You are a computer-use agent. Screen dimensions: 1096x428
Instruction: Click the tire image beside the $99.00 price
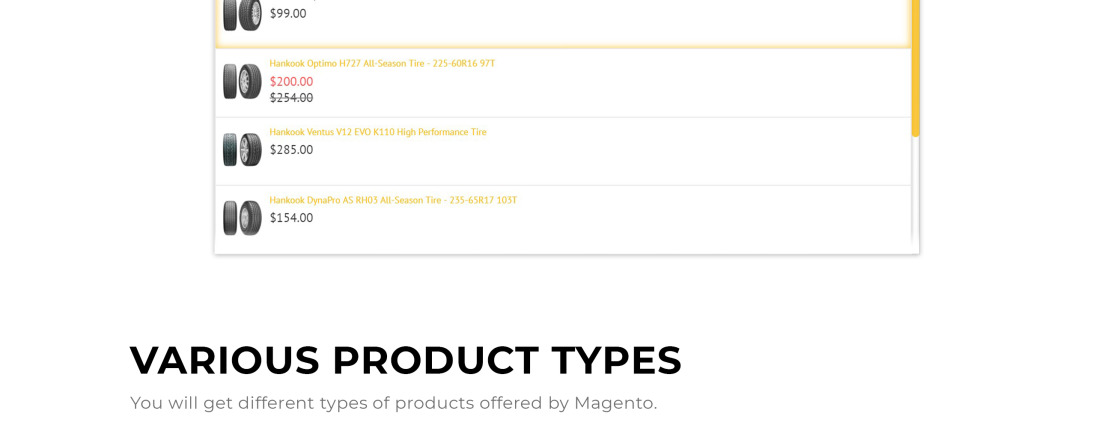click(x=242, y=14)
